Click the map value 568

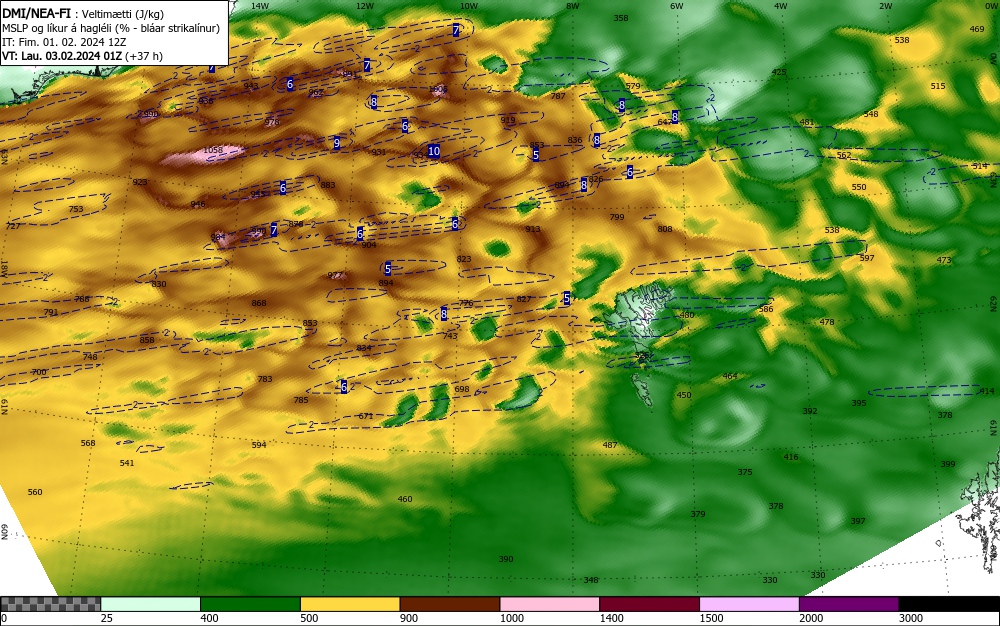88,443
